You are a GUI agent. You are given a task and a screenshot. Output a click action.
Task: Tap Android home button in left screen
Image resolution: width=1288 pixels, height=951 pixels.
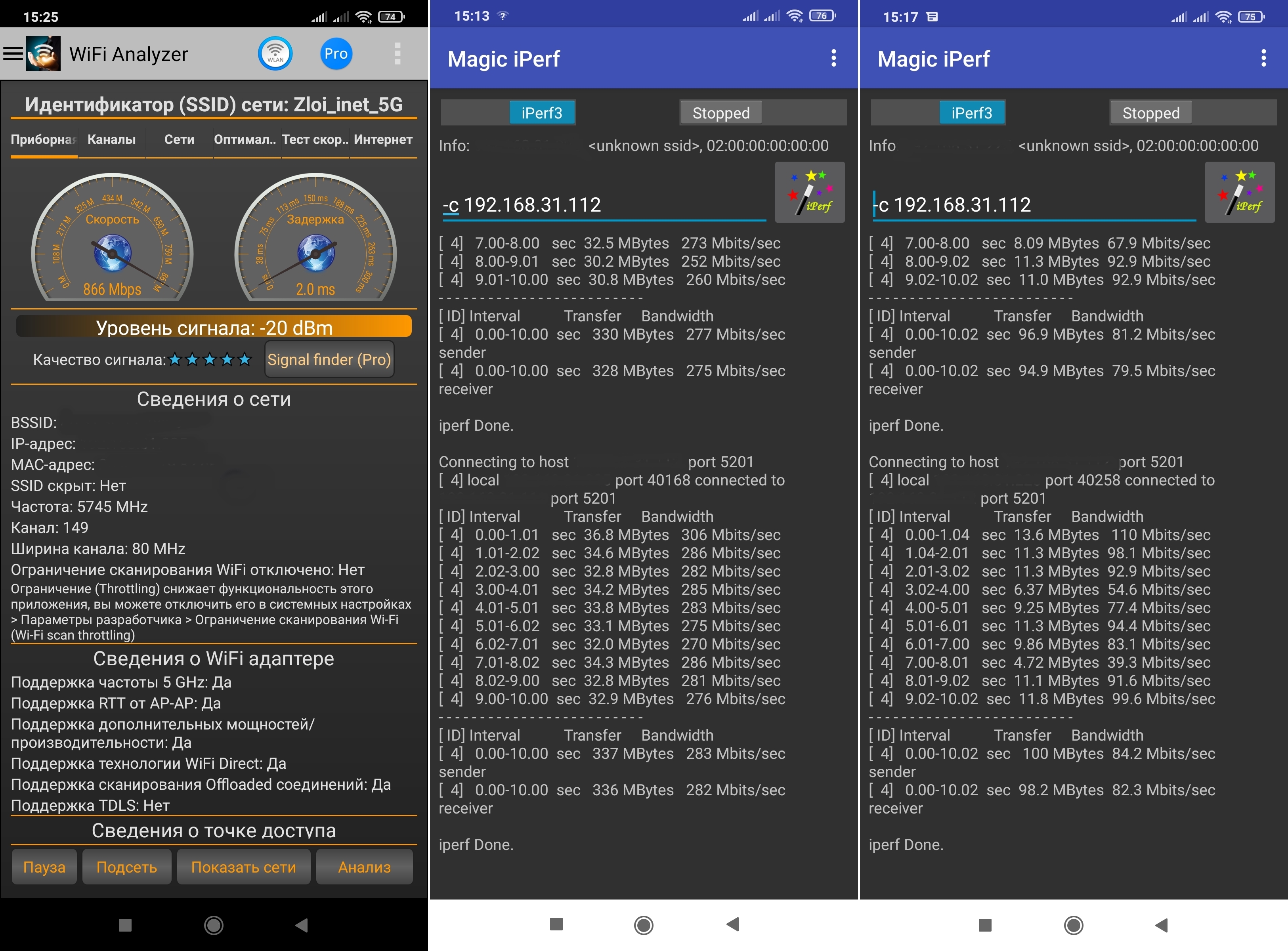(x=214, y=925)
